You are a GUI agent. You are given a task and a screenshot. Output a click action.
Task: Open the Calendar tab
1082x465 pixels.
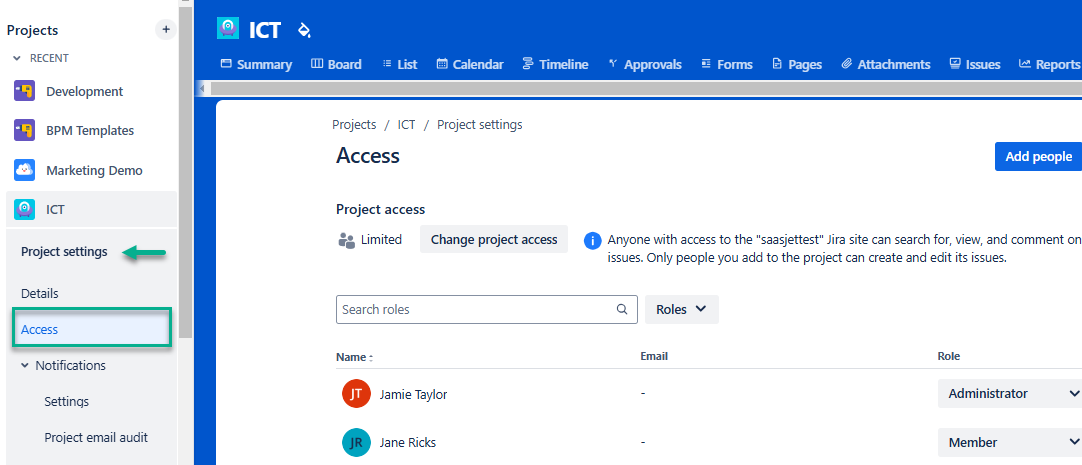click(x=470, y=64)
